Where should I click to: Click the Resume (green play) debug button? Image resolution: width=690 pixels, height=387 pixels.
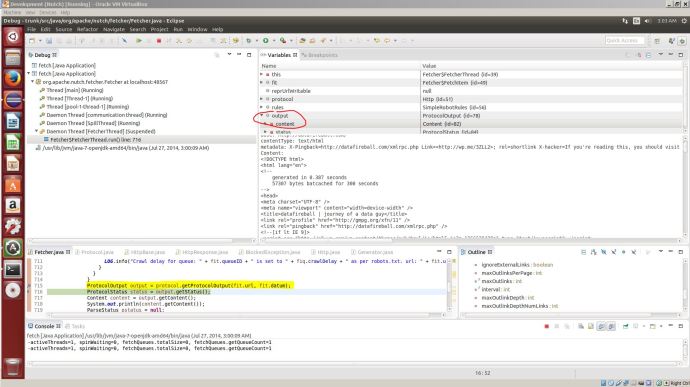click(x=139, y=41)
